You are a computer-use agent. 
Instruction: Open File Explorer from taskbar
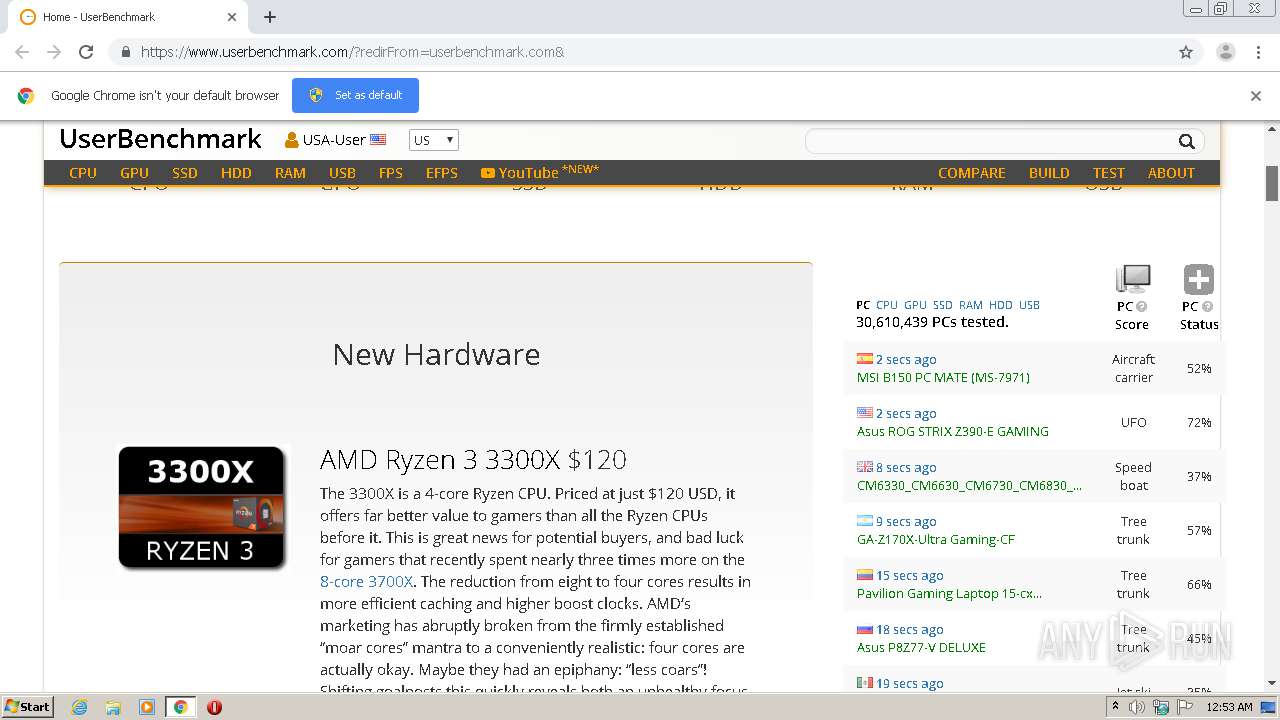(x=113, y=707)
